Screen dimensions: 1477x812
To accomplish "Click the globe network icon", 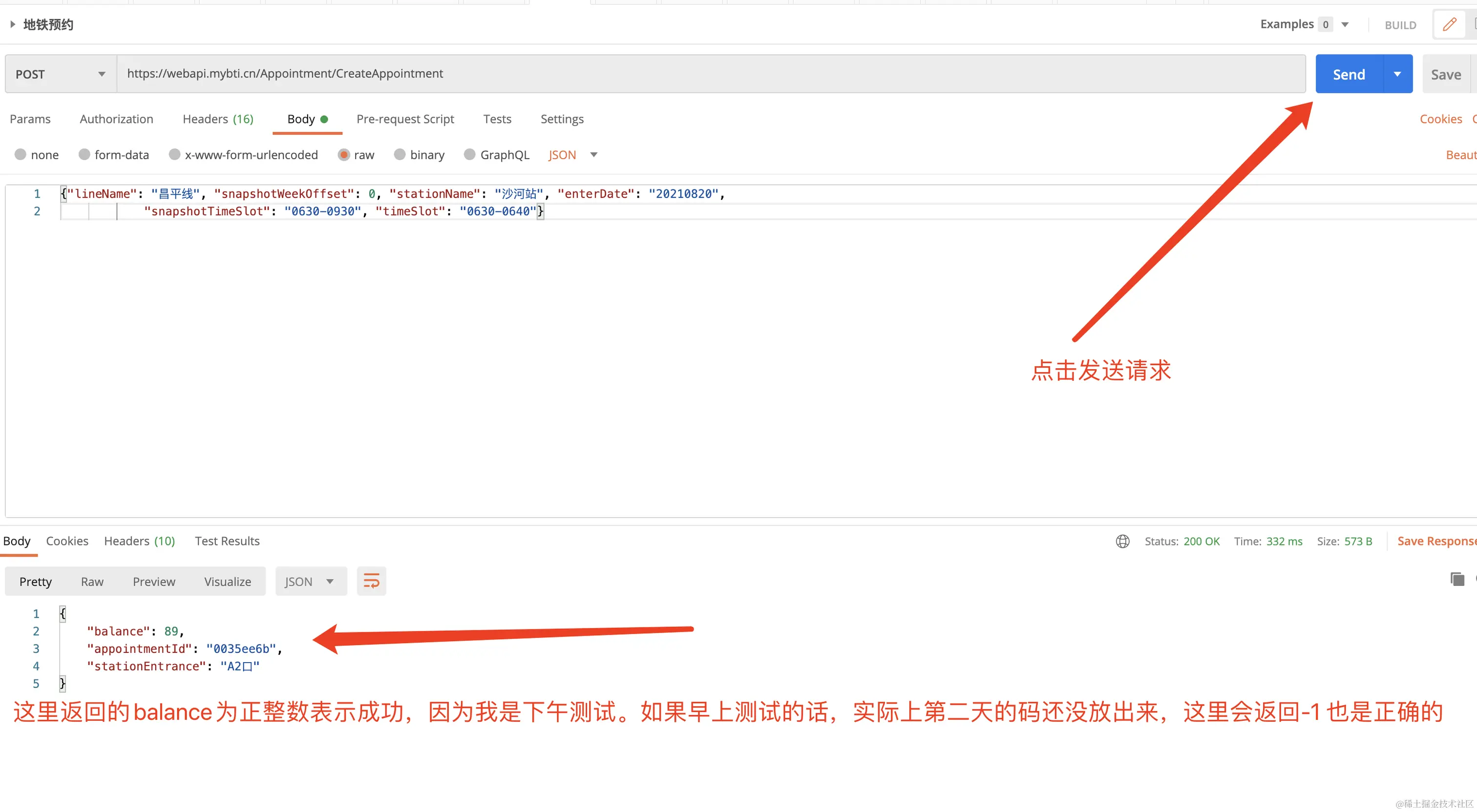I will pyautogui.click(x=1122, y=541).
